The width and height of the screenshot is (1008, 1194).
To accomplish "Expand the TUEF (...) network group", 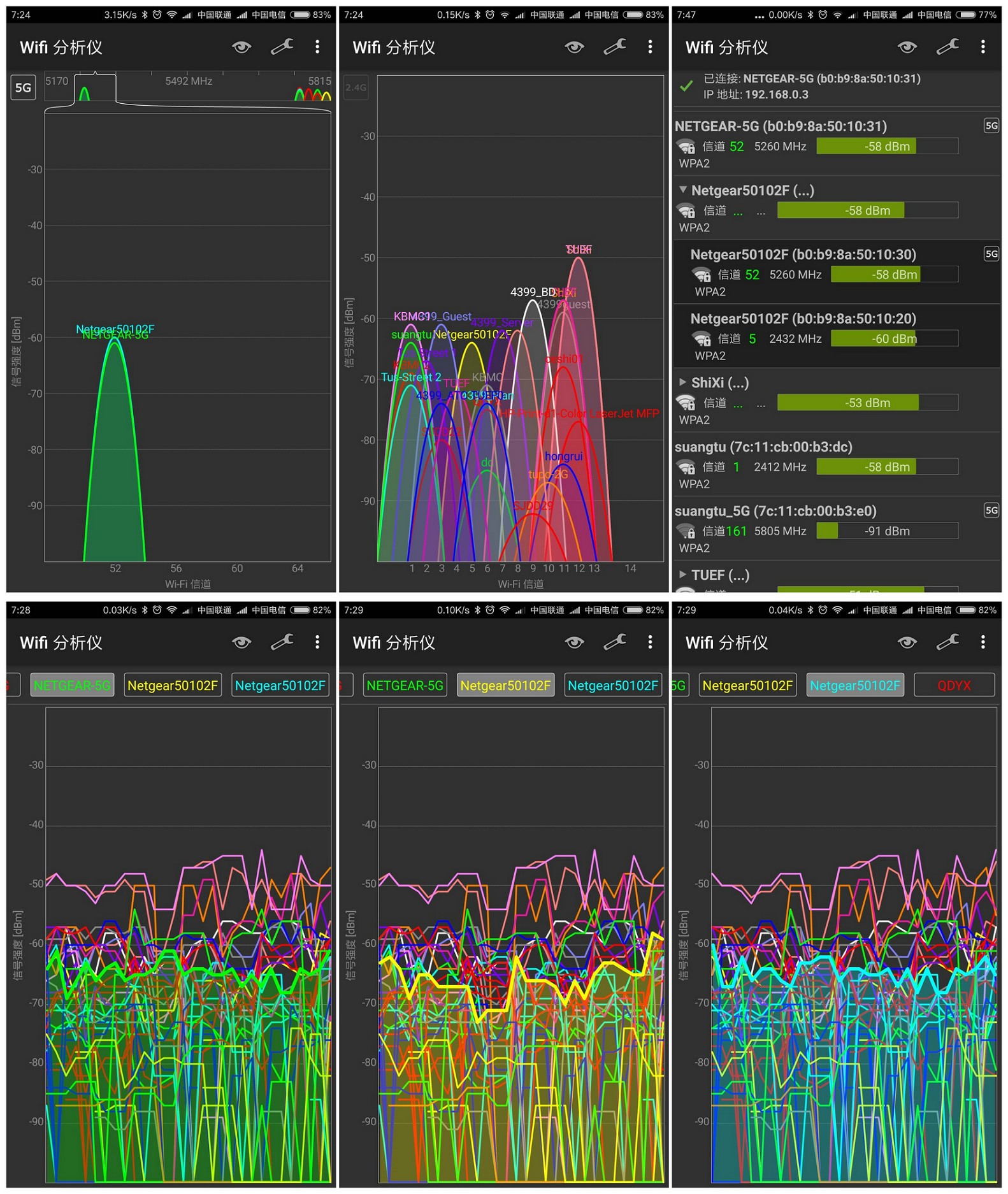I will (683, 575).
